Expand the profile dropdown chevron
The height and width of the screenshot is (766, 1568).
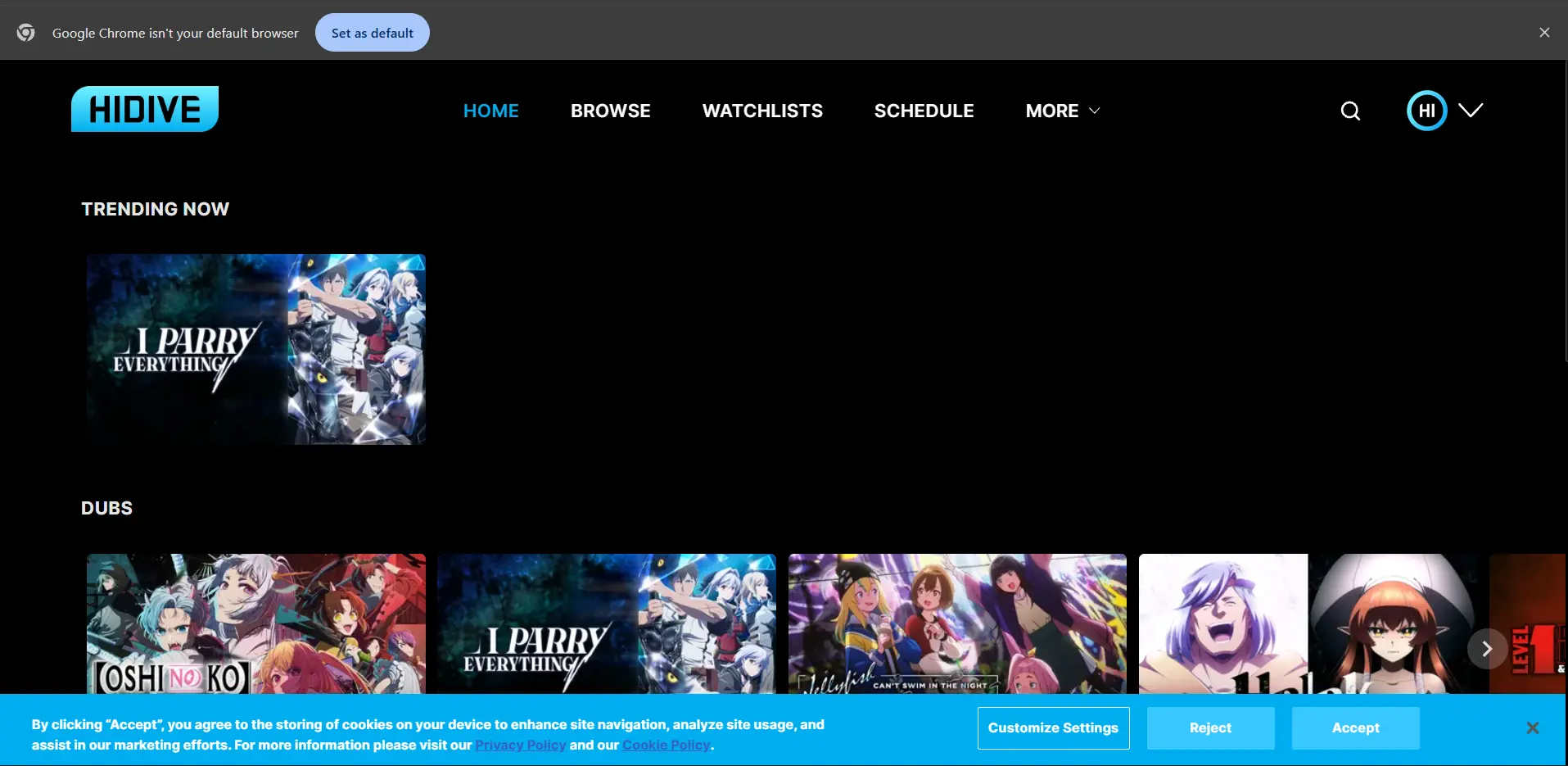(x=1471, y=111)
